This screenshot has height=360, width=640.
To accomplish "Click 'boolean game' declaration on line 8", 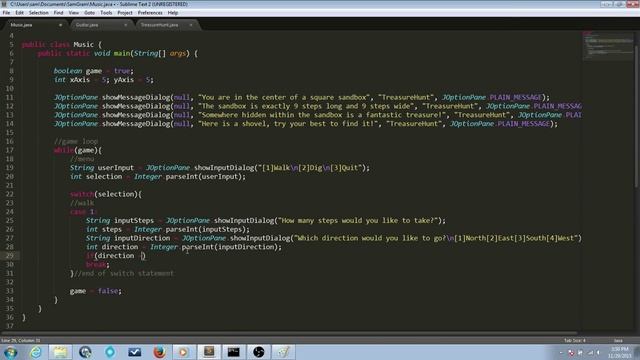I will click(78, 71).
